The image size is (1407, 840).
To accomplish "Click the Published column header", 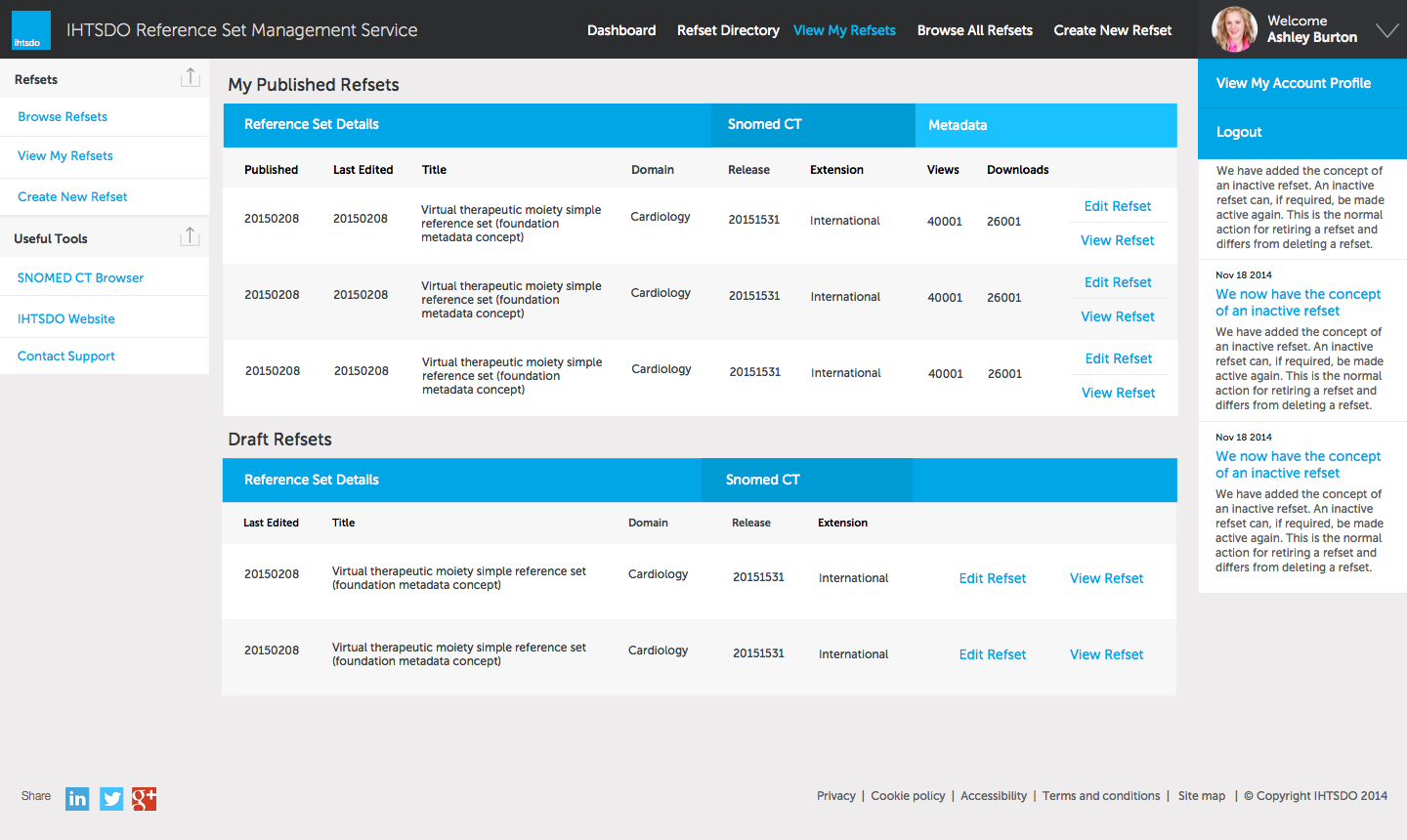I will click(x=271, y=170).
